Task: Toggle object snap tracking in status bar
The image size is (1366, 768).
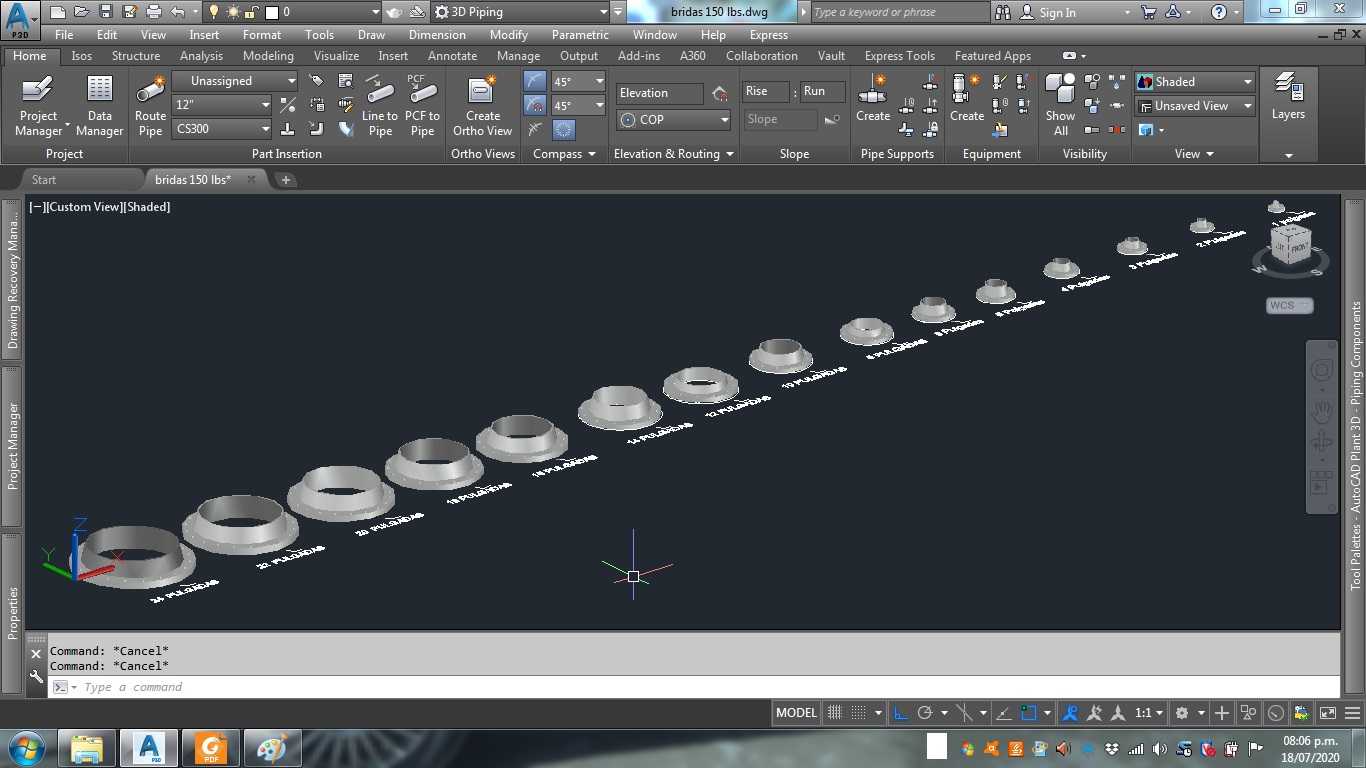Action: coord(1005,713)
